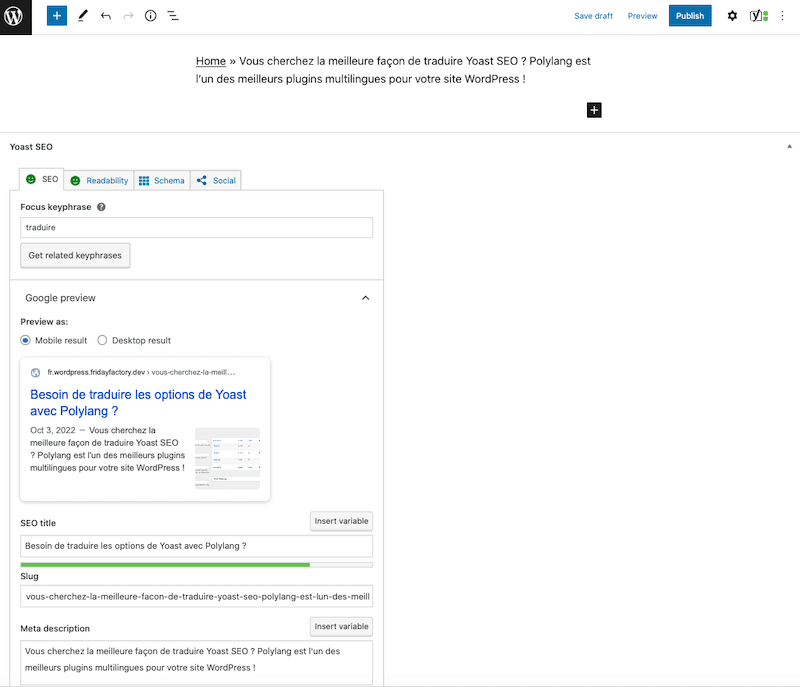Screen dimensions: 800x687
Task: Click the blue Google preview title link
Action: click(x=138, y=403)
